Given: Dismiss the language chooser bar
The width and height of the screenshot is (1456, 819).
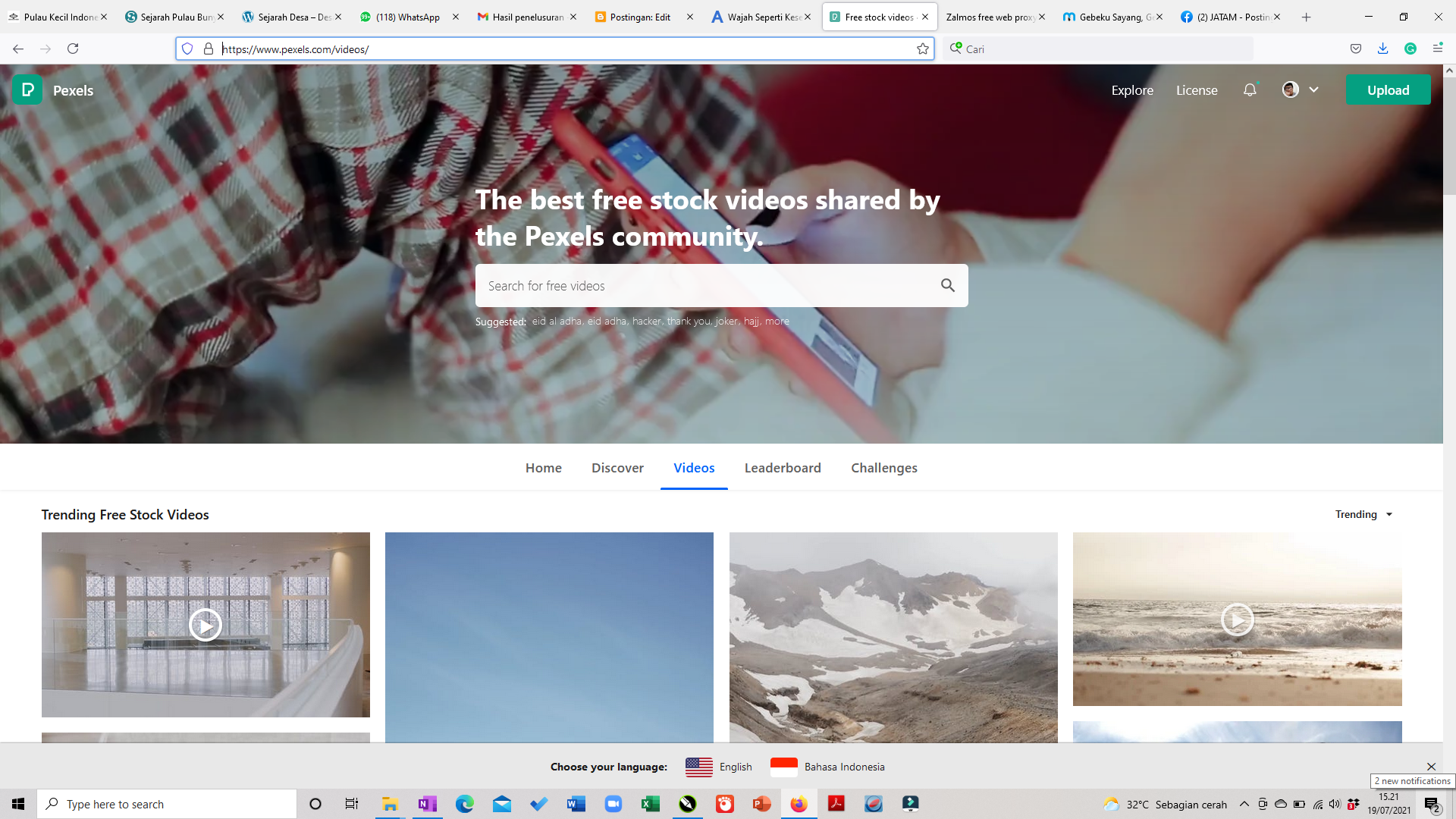Looking at the screenshot, I should [x=1431, y=767].
